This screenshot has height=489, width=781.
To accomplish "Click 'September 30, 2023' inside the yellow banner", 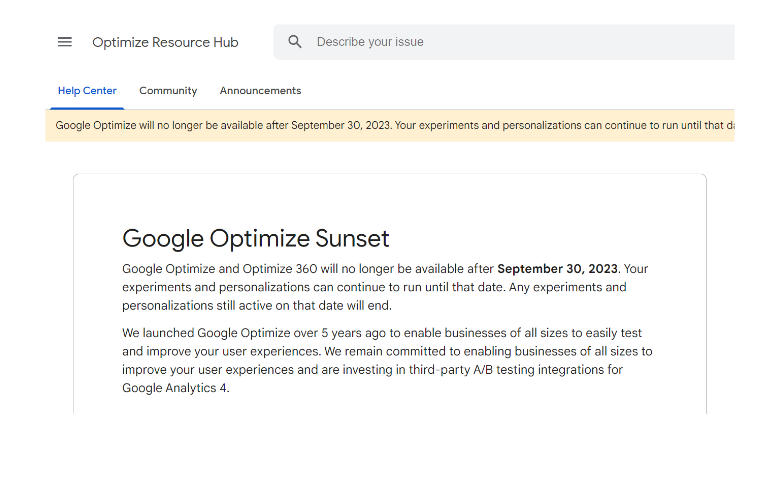I will point(341,126).
